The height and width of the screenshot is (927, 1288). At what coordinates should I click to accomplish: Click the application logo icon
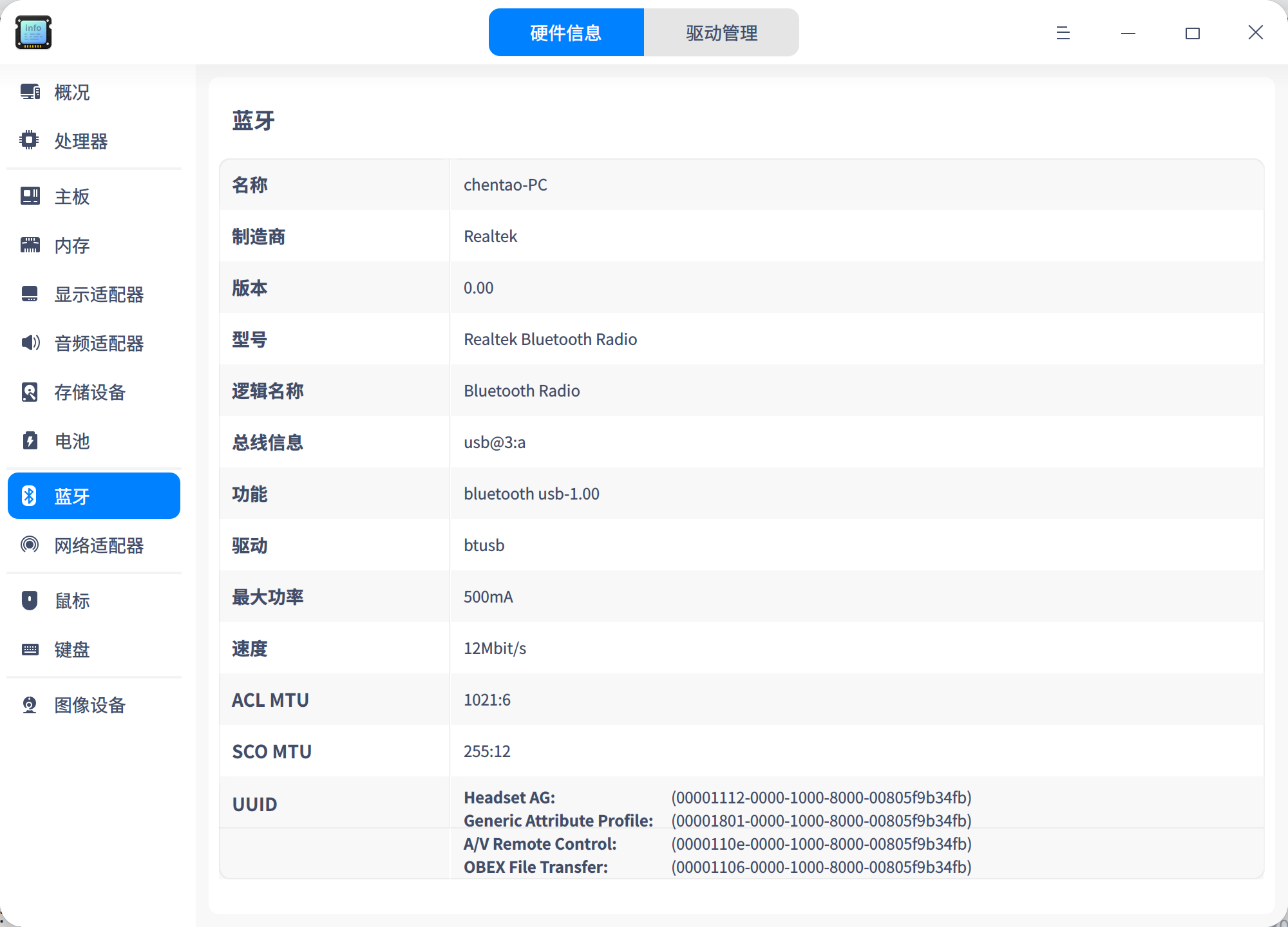point(33,32)
